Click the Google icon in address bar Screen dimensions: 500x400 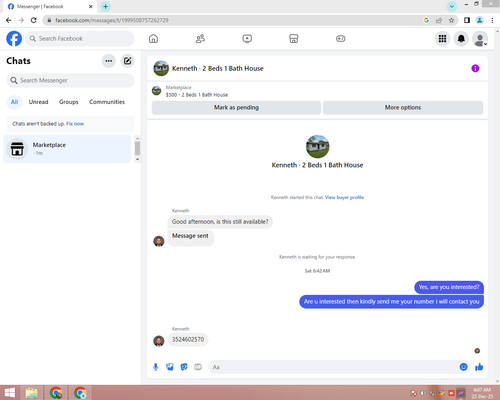coord(426,20)
